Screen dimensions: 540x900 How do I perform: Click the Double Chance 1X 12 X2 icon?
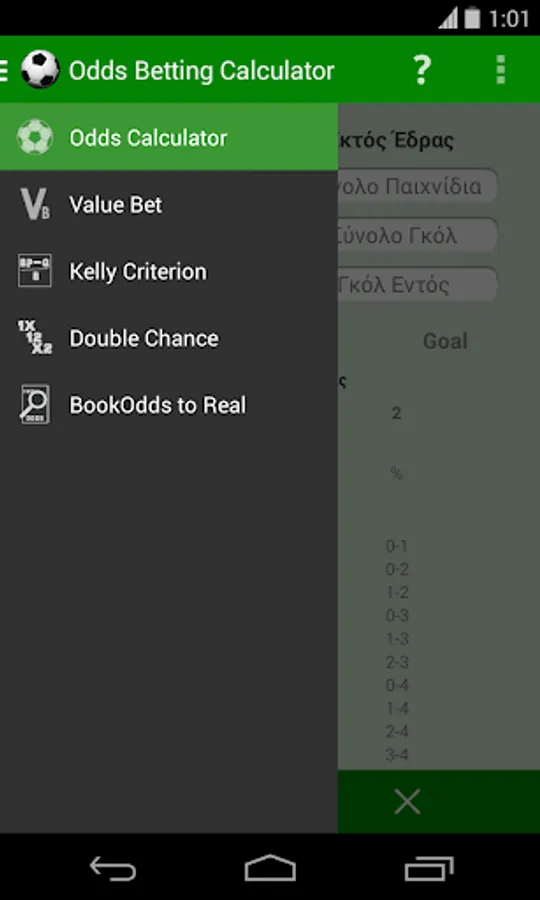click(34, 338)
